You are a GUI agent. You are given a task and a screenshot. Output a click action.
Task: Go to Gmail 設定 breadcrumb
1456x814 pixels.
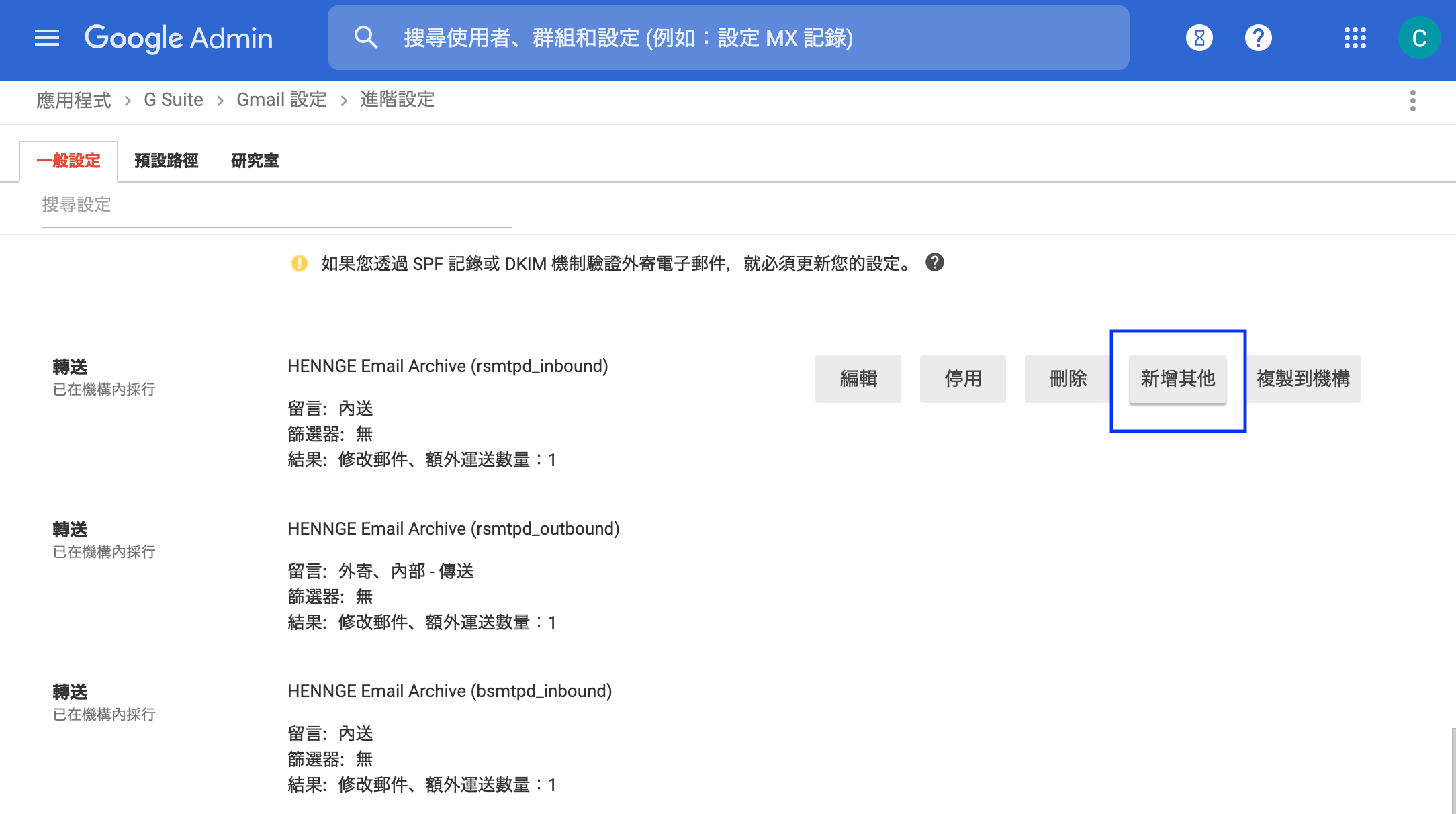(281, 100)
